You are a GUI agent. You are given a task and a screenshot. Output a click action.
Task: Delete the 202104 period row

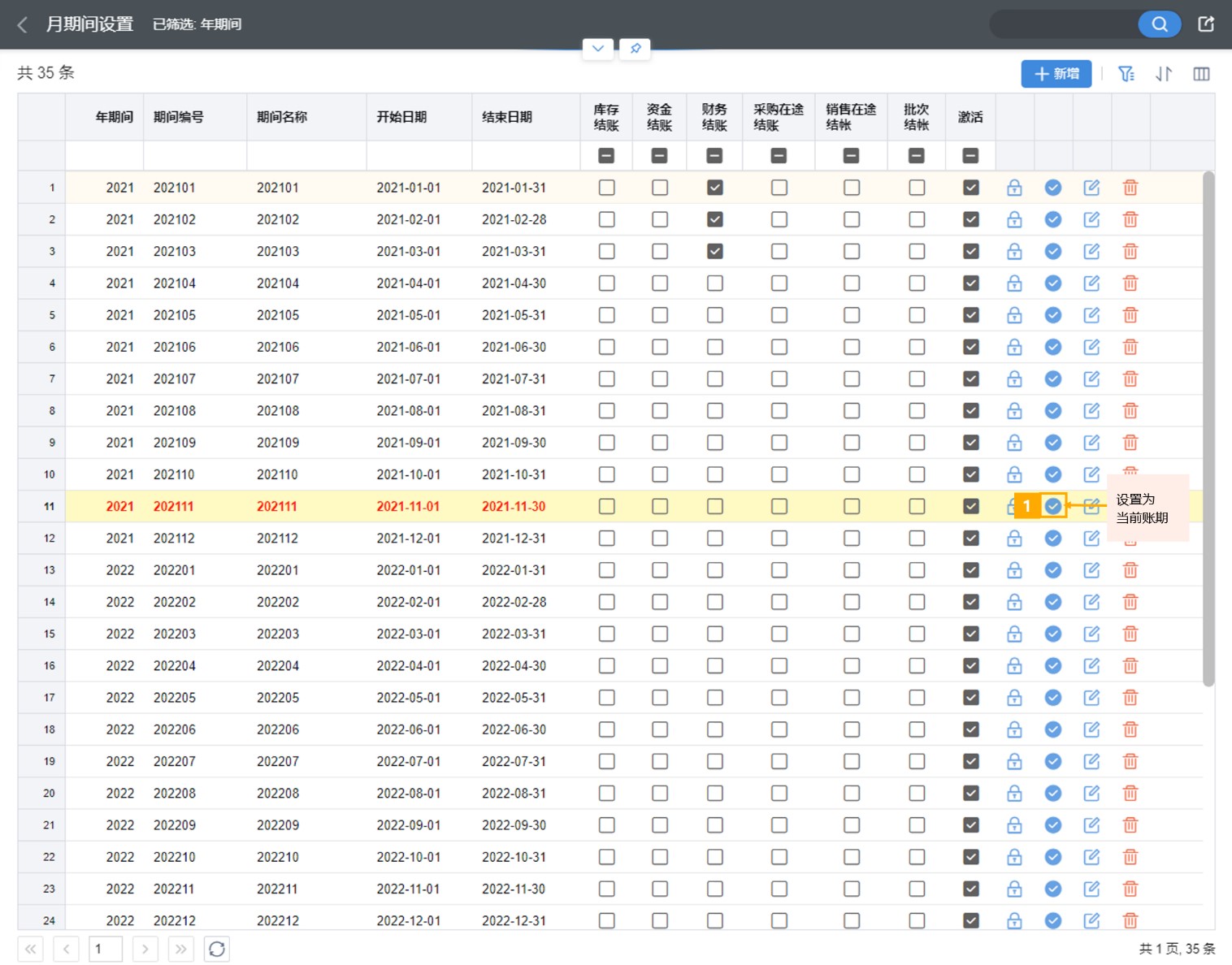pos(1130,283)
